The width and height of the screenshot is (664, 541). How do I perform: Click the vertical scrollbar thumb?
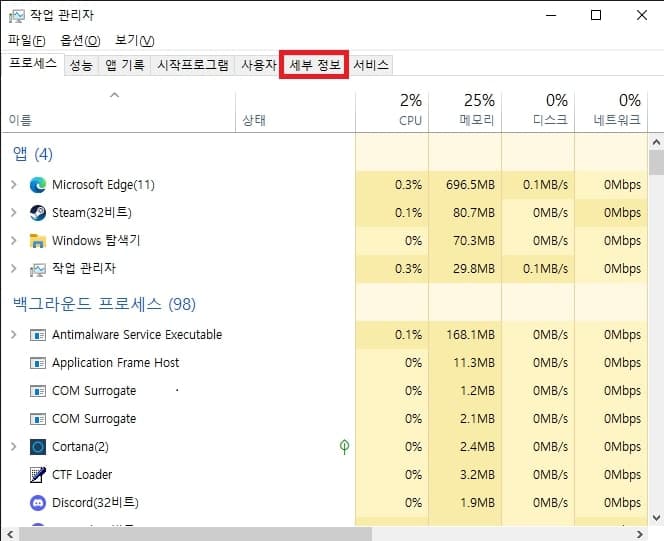click(x=656, y=163)
